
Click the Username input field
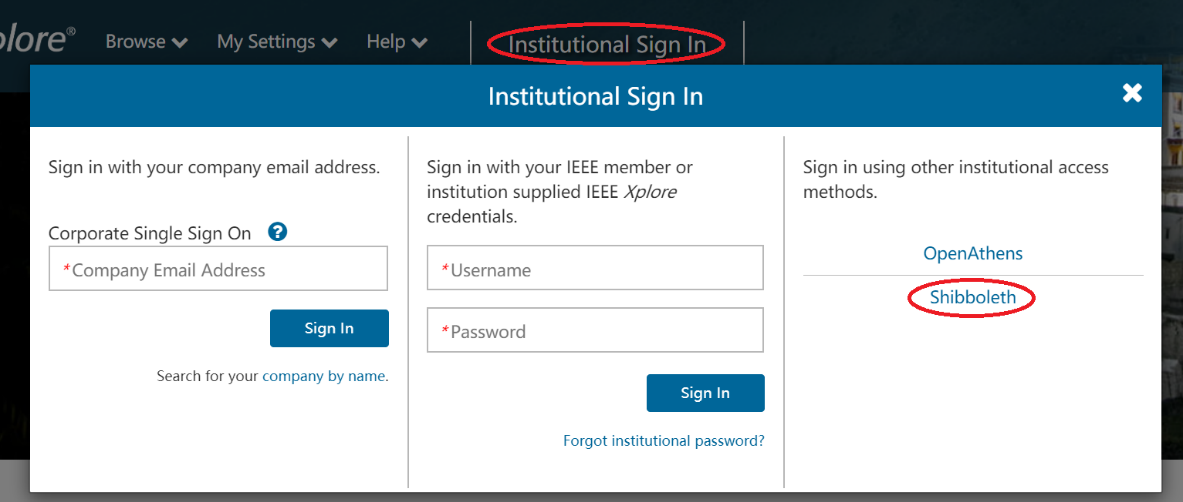(x=595, y=270)
